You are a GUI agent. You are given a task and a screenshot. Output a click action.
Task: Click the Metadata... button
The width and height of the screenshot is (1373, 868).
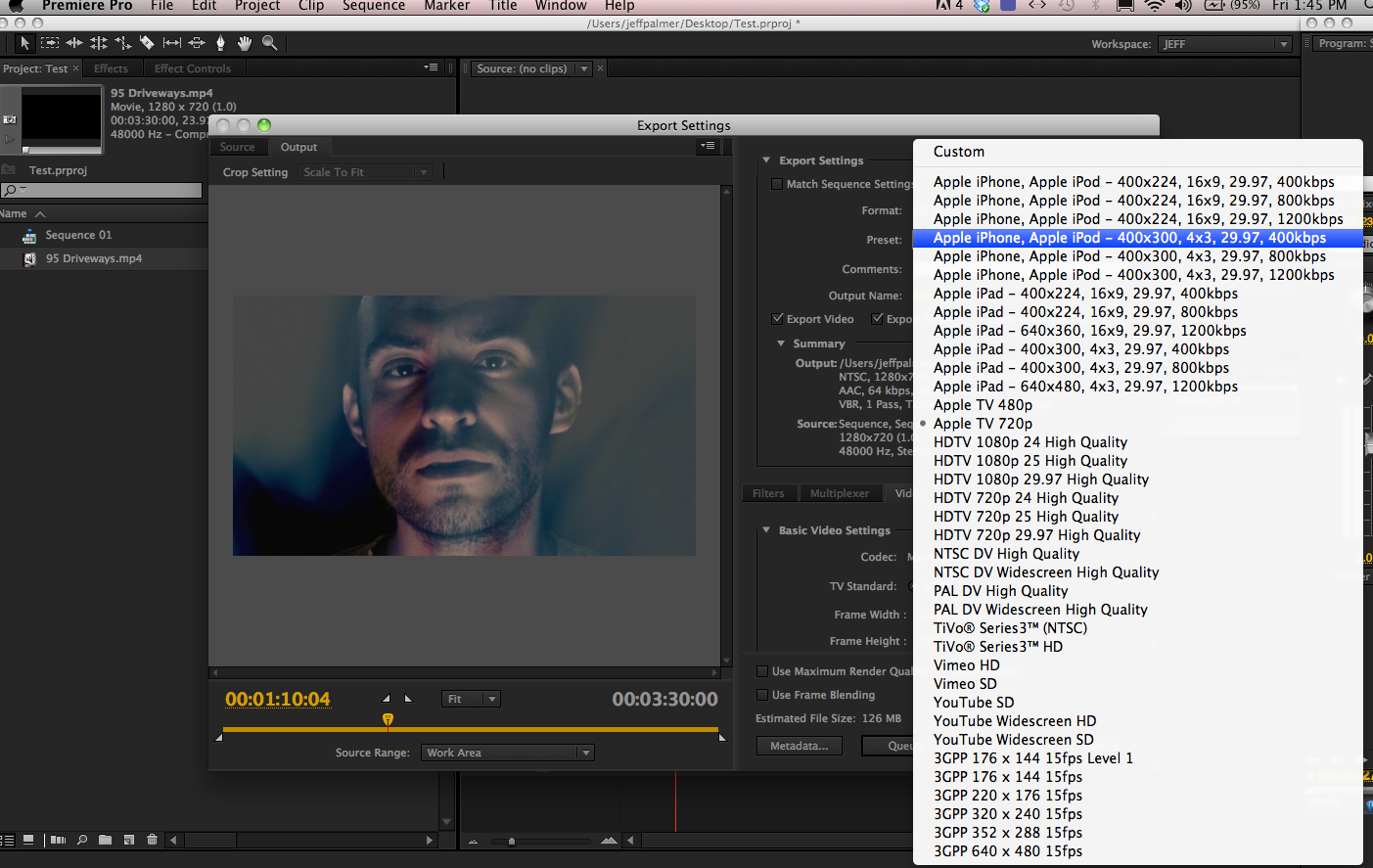(x=800, y=746)
